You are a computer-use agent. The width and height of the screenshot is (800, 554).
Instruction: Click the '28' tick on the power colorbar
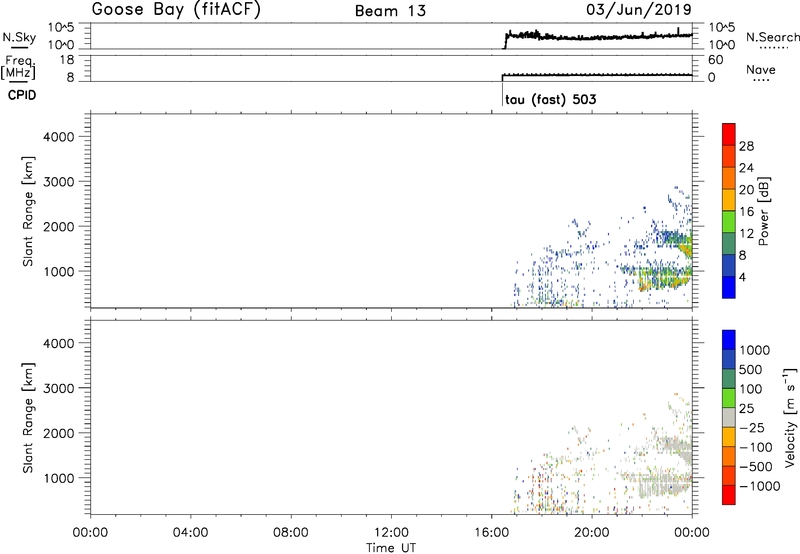[746, 146]
